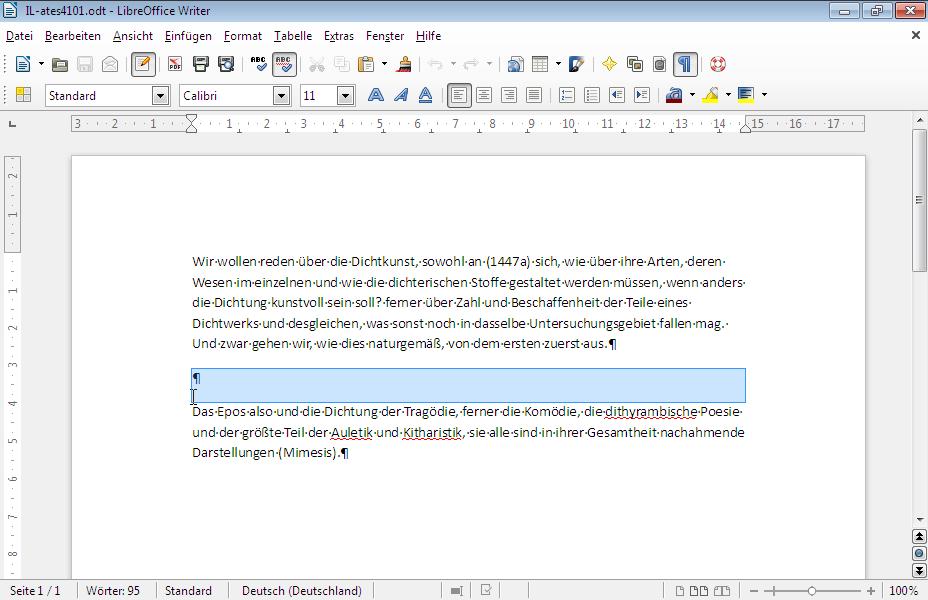Jump to previous page button
928x600 pixels.
click(x=919, y=537)
